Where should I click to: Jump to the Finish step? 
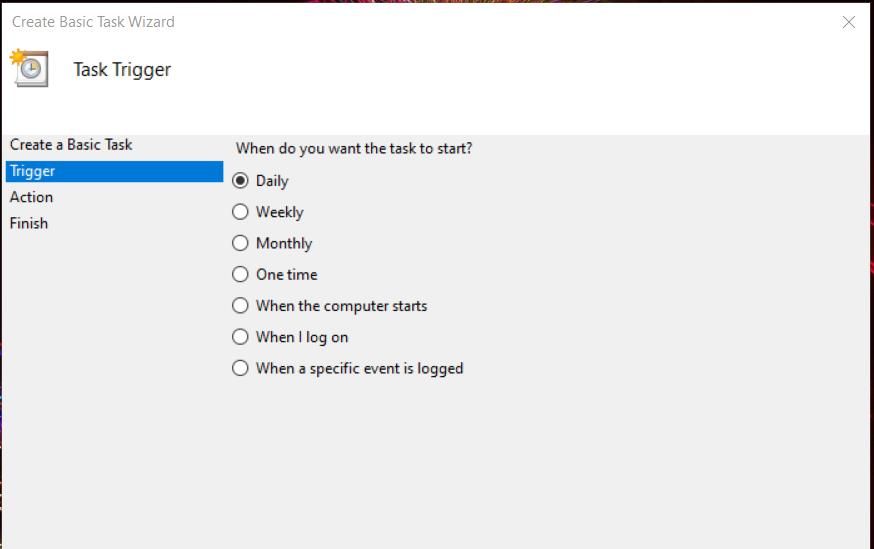point(29,223)
